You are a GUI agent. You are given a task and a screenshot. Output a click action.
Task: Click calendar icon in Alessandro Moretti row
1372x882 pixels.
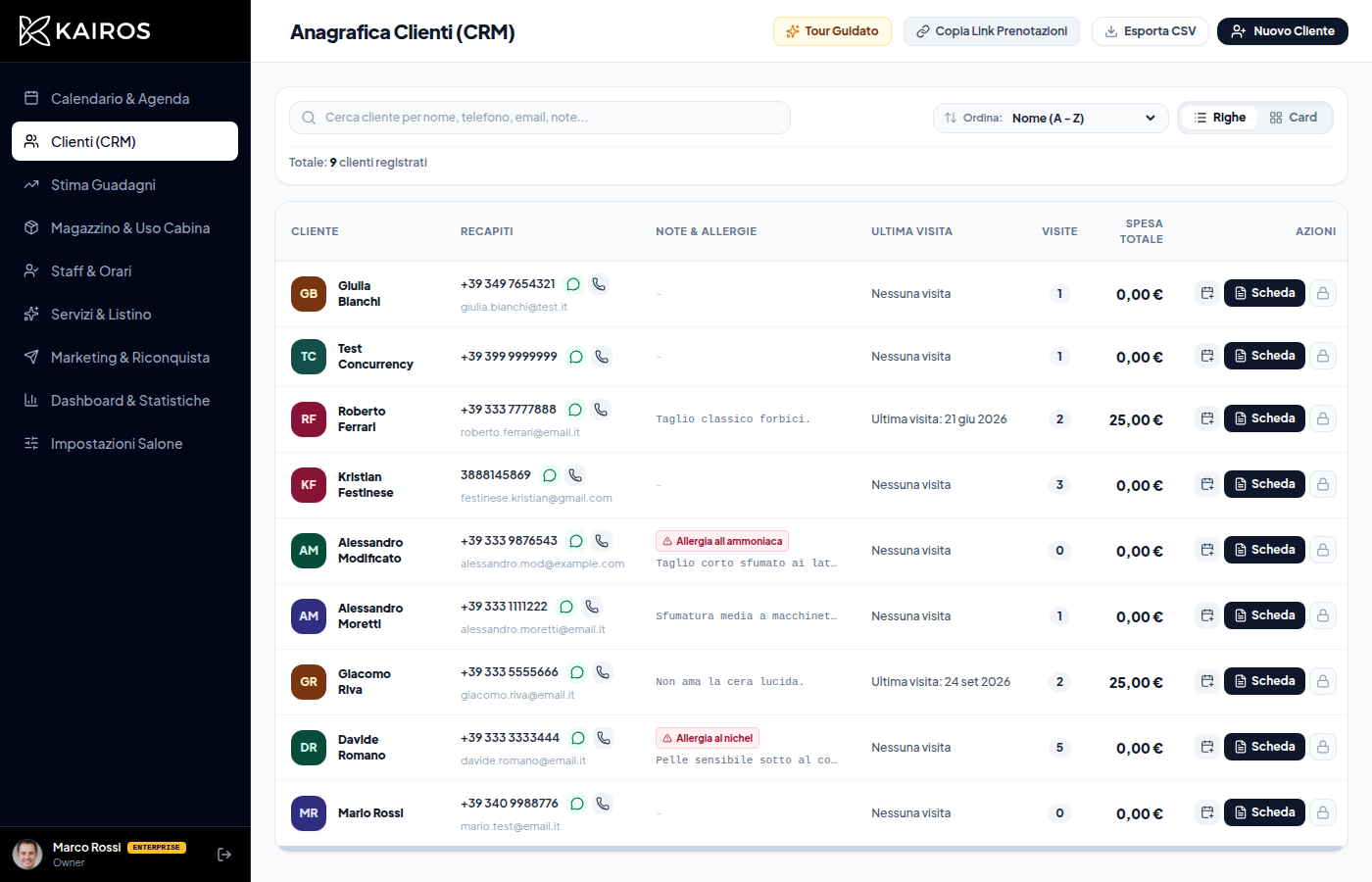(x=1207, y=615)
